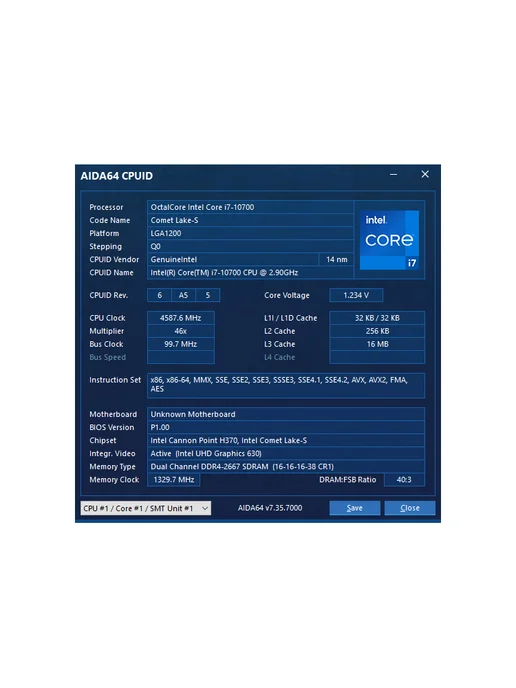
Task: Click the empty L4 Cache field
Action: [x=377, y=357]
